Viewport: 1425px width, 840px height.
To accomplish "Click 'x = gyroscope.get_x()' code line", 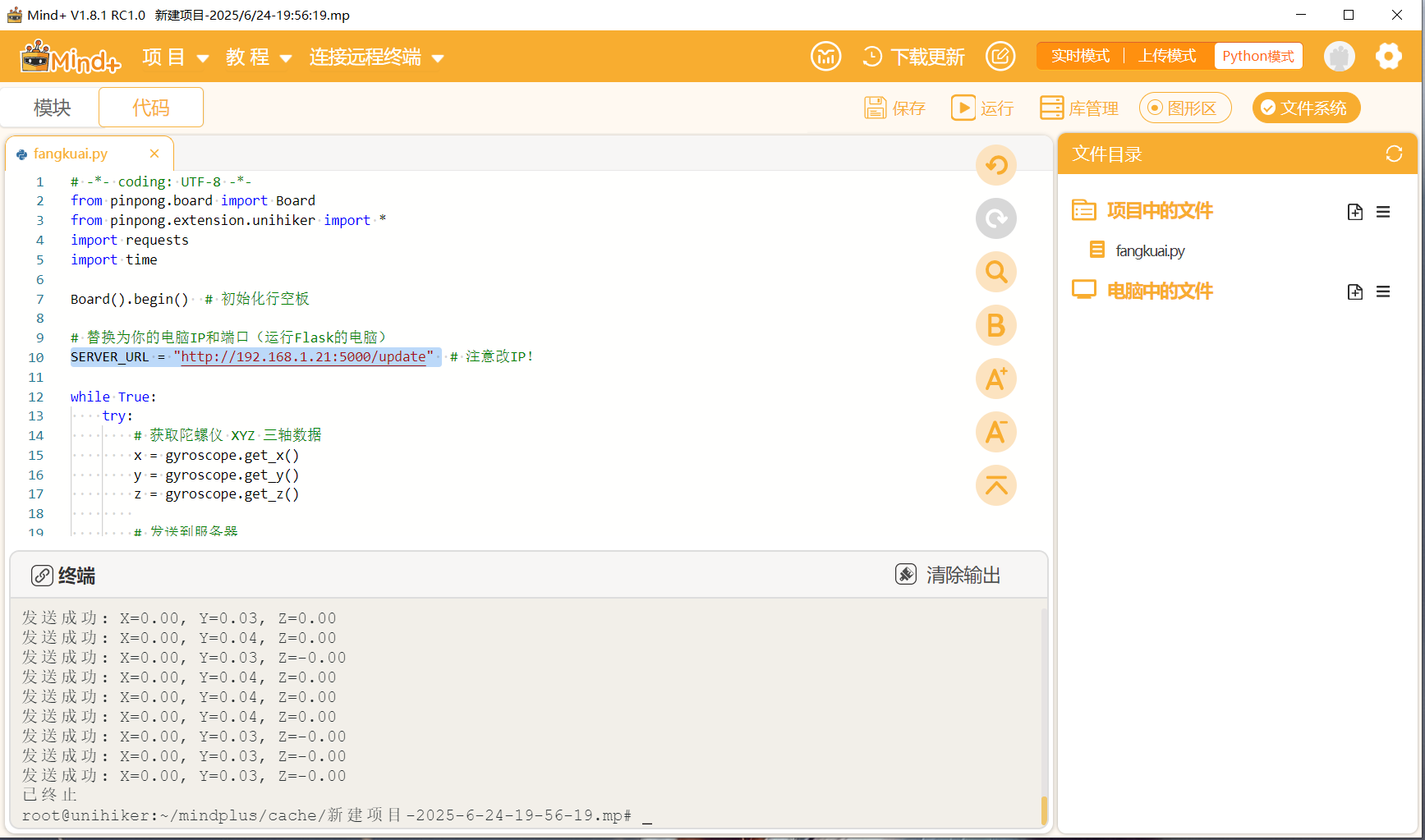I will point(216,455).
